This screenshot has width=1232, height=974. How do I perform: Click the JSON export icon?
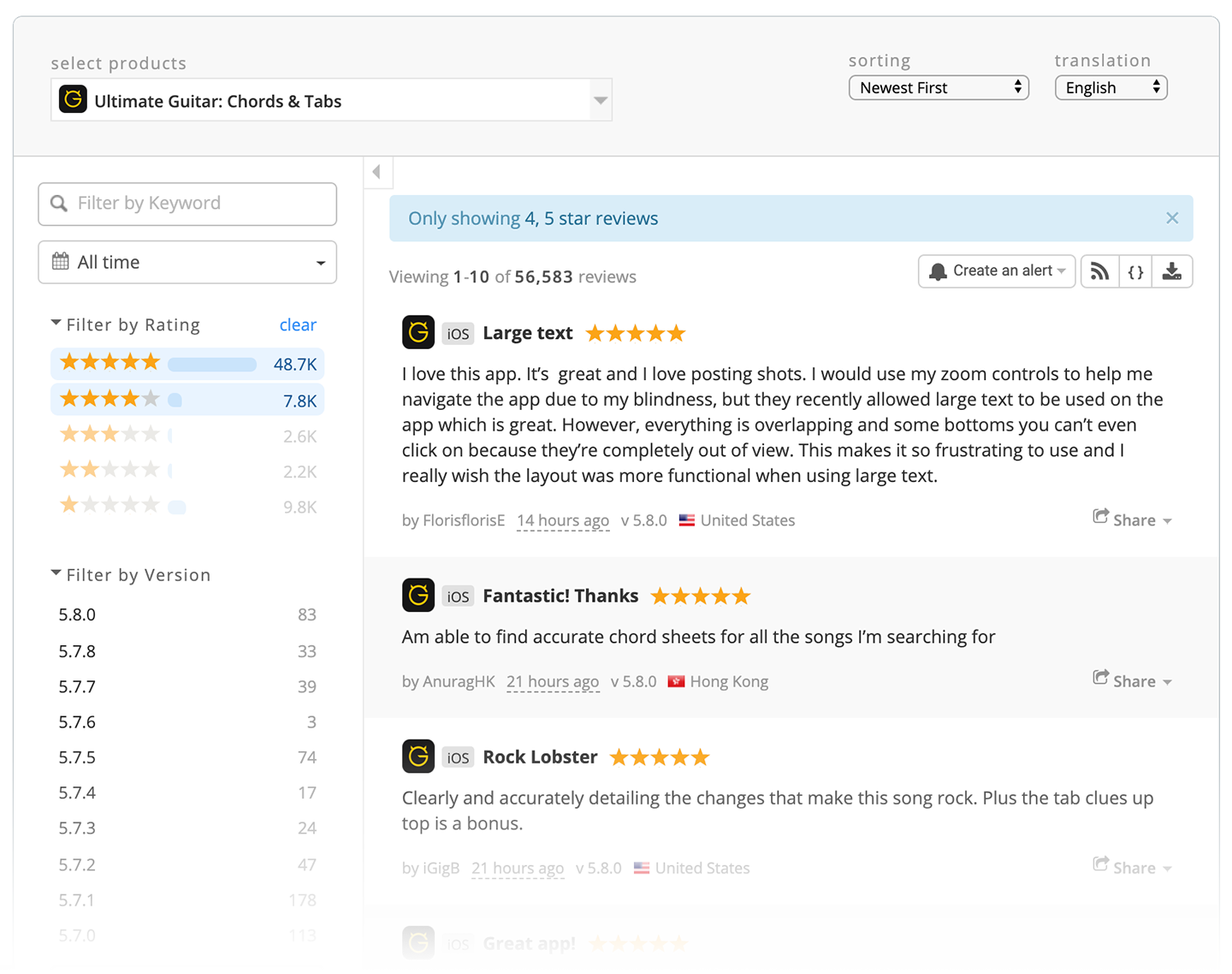[x=1135, y=271]
